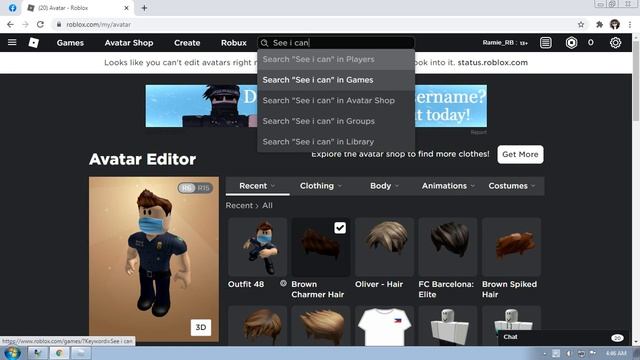The width and height of the screenshot is (640, 360).
Task: Open Avatar Shop nav link
Action: click(x=129, y=43)
